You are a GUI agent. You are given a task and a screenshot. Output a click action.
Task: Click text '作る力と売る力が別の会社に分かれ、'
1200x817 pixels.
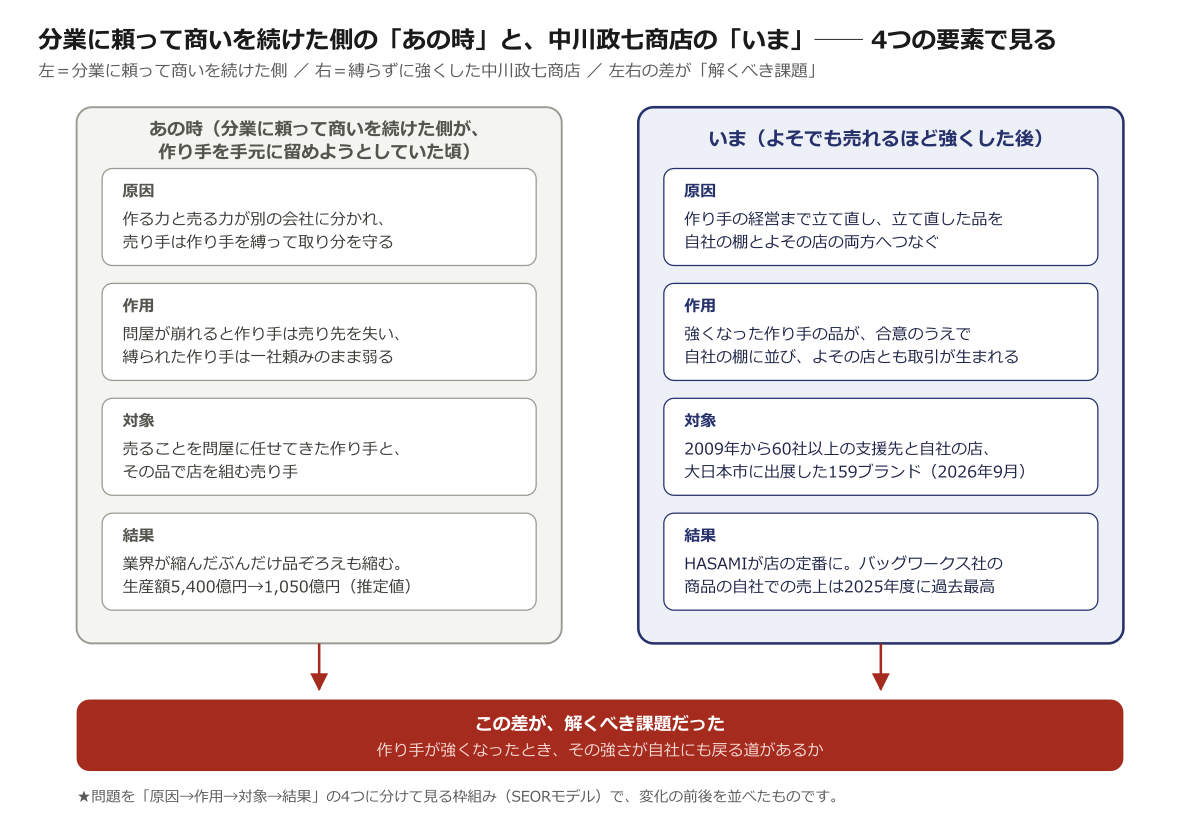click(x=254, y=218)
